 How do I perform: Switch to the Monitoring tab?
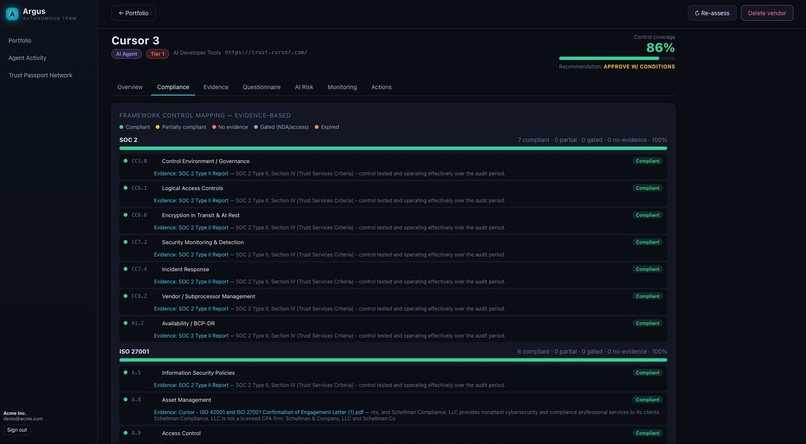pos(342,87)
